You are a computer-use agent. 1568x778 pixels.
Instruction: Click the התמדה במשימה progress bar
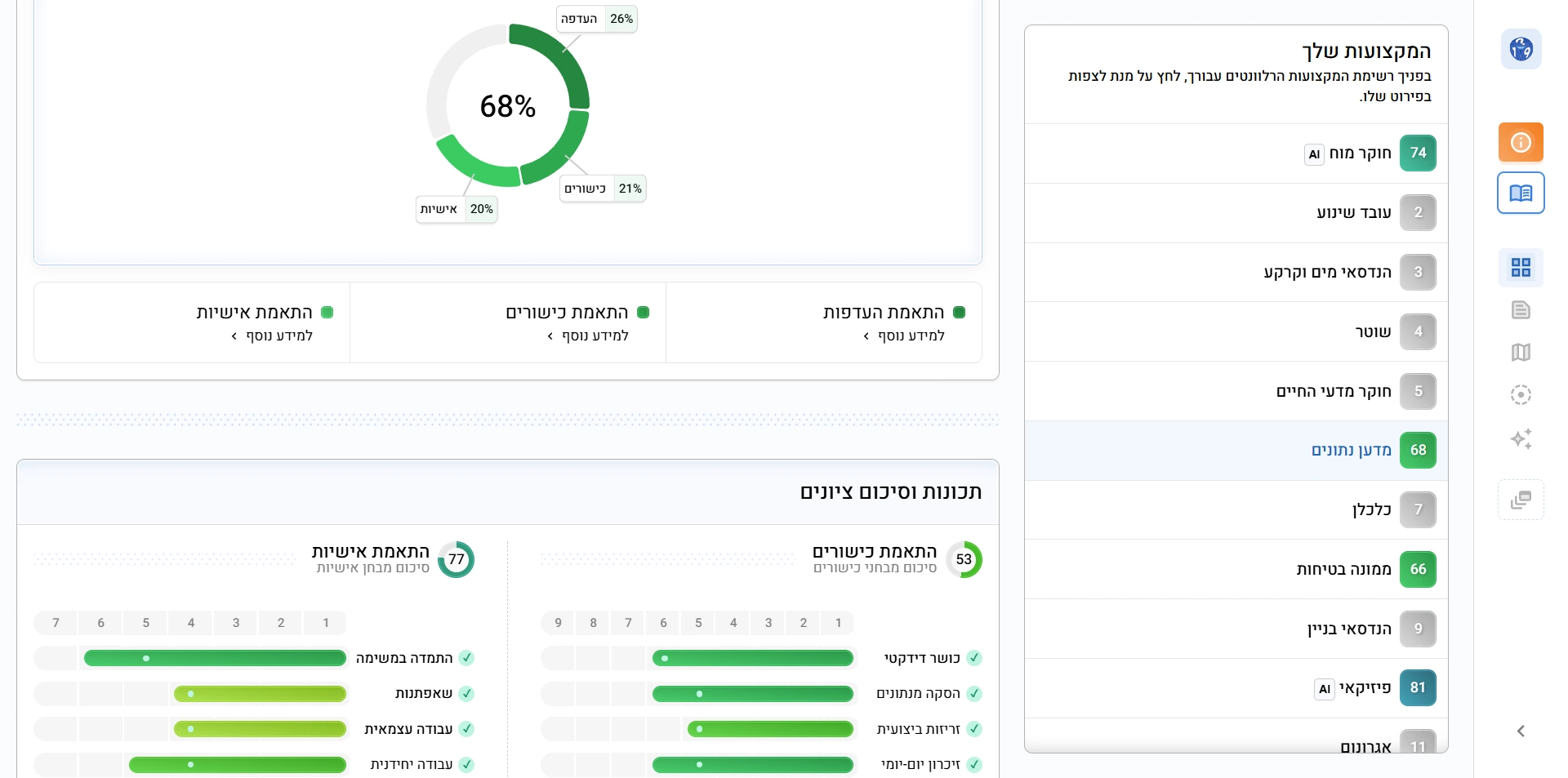tap(214, 658)
